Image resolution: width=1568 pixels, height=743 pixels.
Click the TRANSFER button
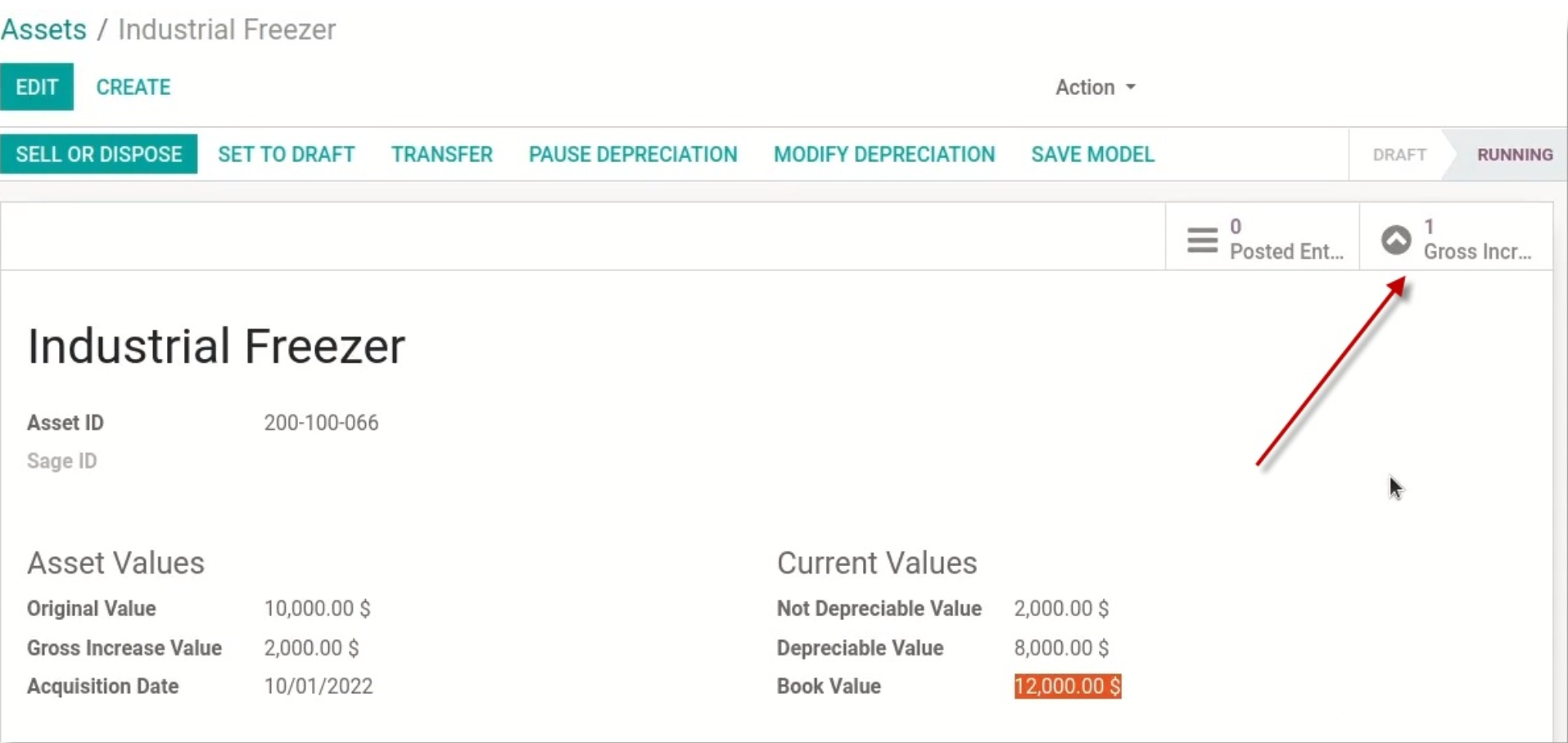[x=442, y=154]
